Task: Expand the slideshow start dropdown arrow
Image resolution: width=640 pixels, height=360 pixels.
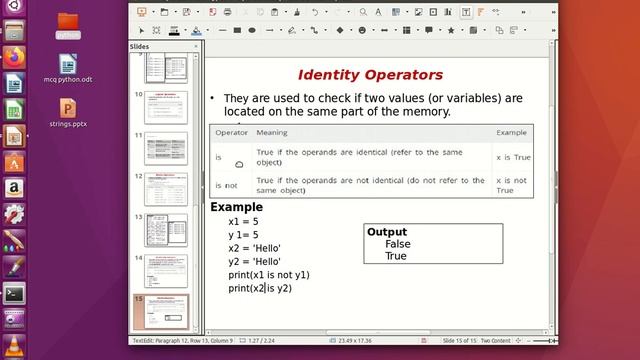Action: click(x=153, y=12)
